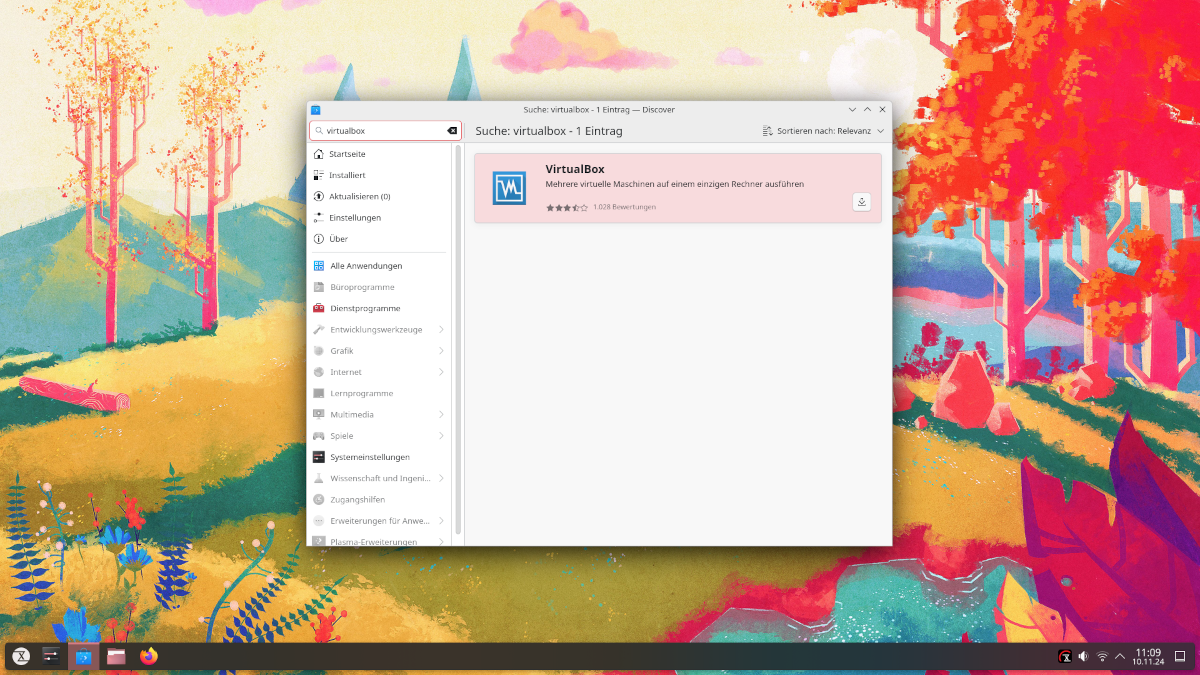This screenshot has width=1200, height=675.
Task: Open the application launcher in the taskbar
Action: pyautogui.click(x=21, y=656)
